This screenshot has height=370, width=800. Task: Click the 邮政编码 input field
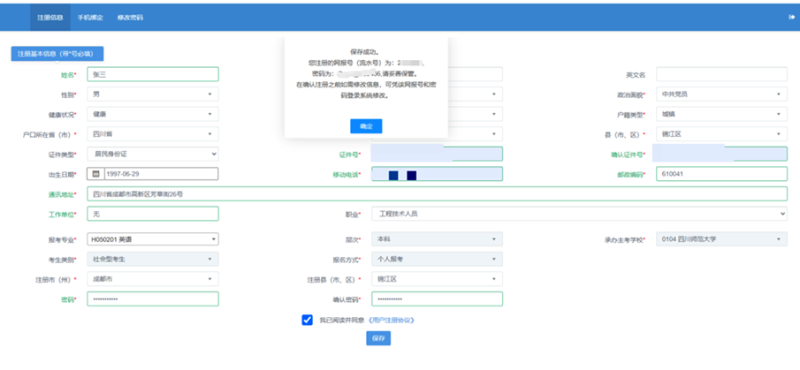click(x=721, y=174)
